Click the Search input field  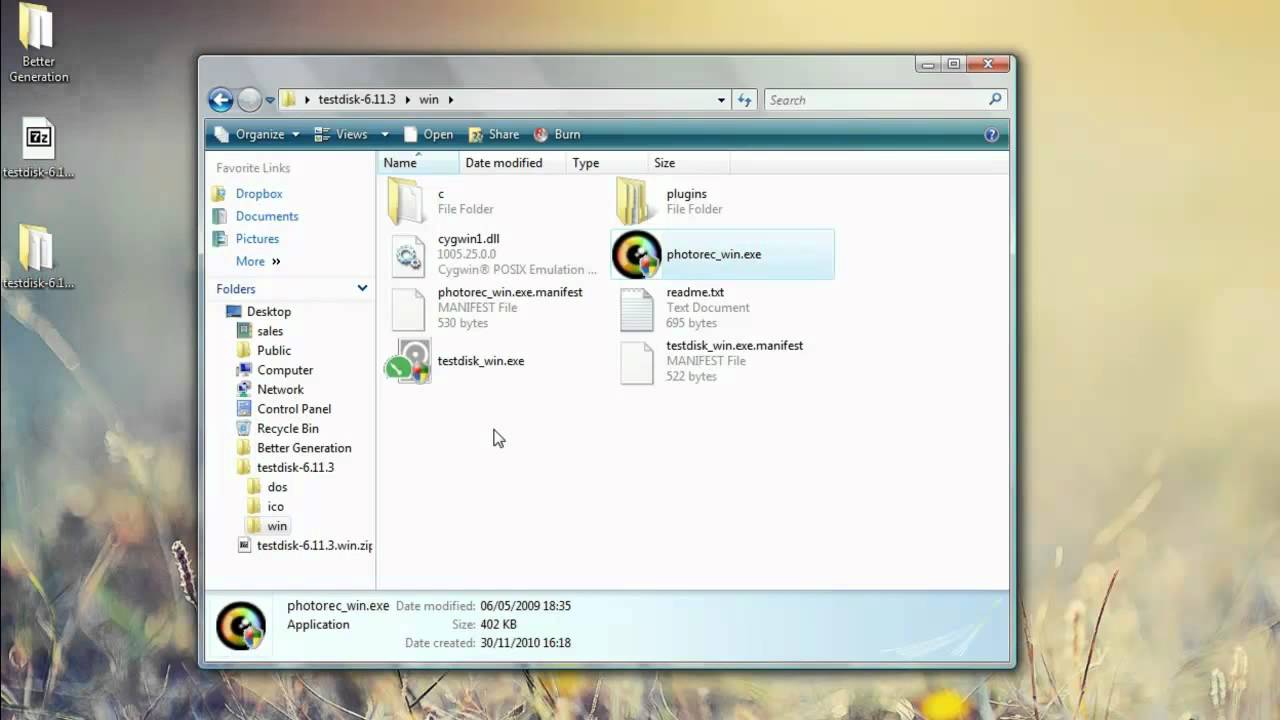click(x=875, y=99)
